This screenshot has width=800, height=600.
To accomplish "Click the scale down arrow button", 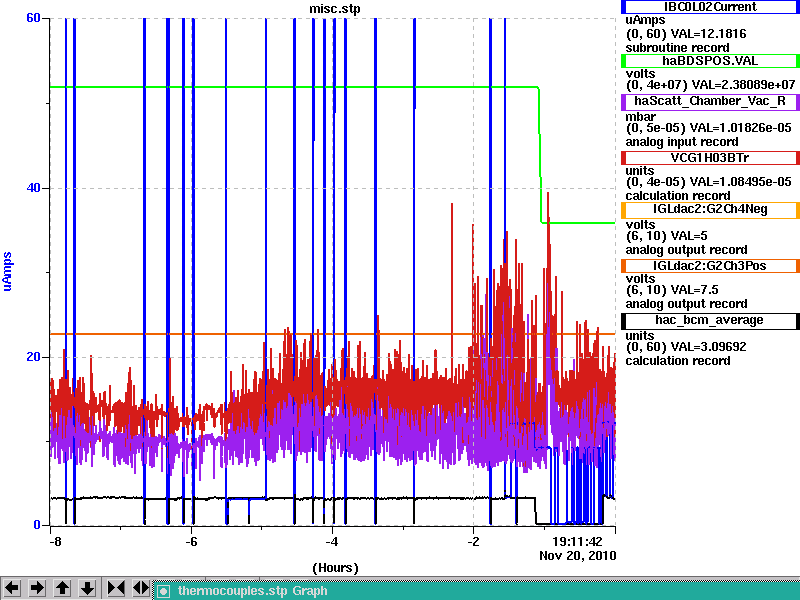I will (x=87, y=588).
